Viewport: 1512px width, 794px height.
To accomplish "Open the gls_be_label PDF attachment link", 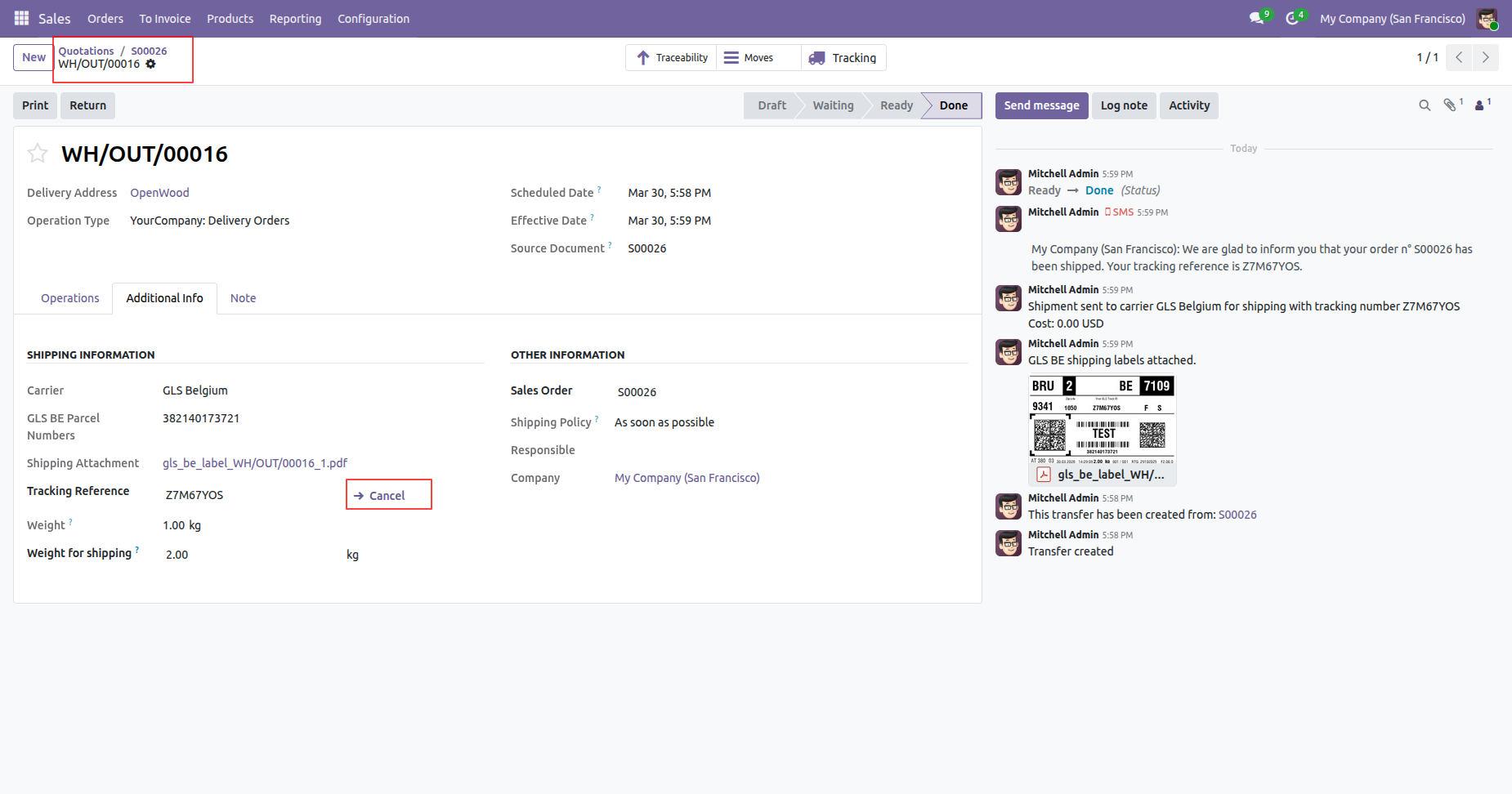I will click(255, 463).
